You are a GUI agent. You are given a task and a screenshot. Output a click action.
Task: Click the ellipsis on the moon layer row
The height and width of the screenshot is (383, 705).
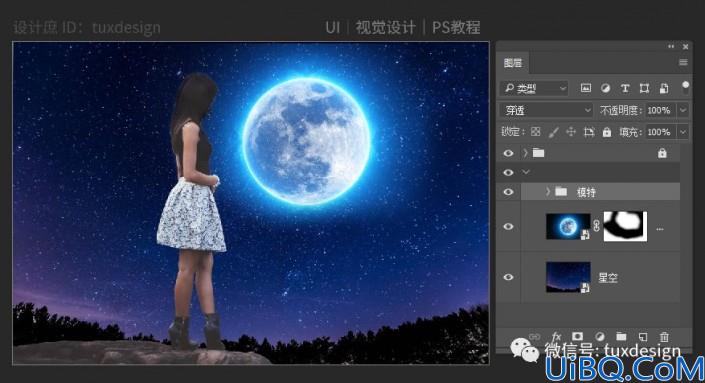660,229
